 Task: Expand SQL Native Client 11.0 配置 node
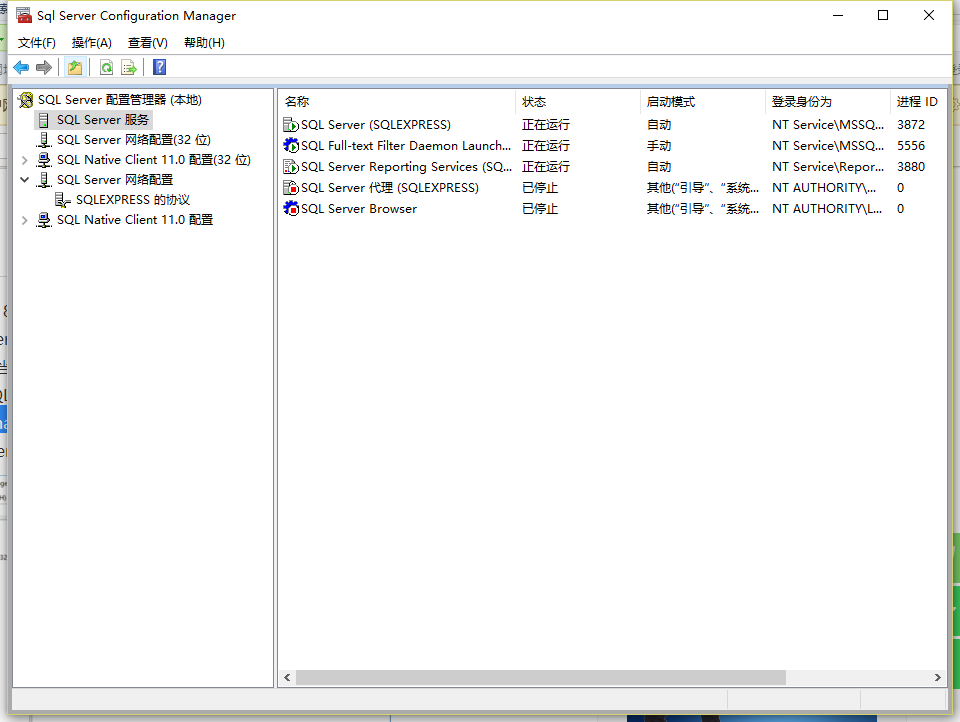tap(24, 220)
